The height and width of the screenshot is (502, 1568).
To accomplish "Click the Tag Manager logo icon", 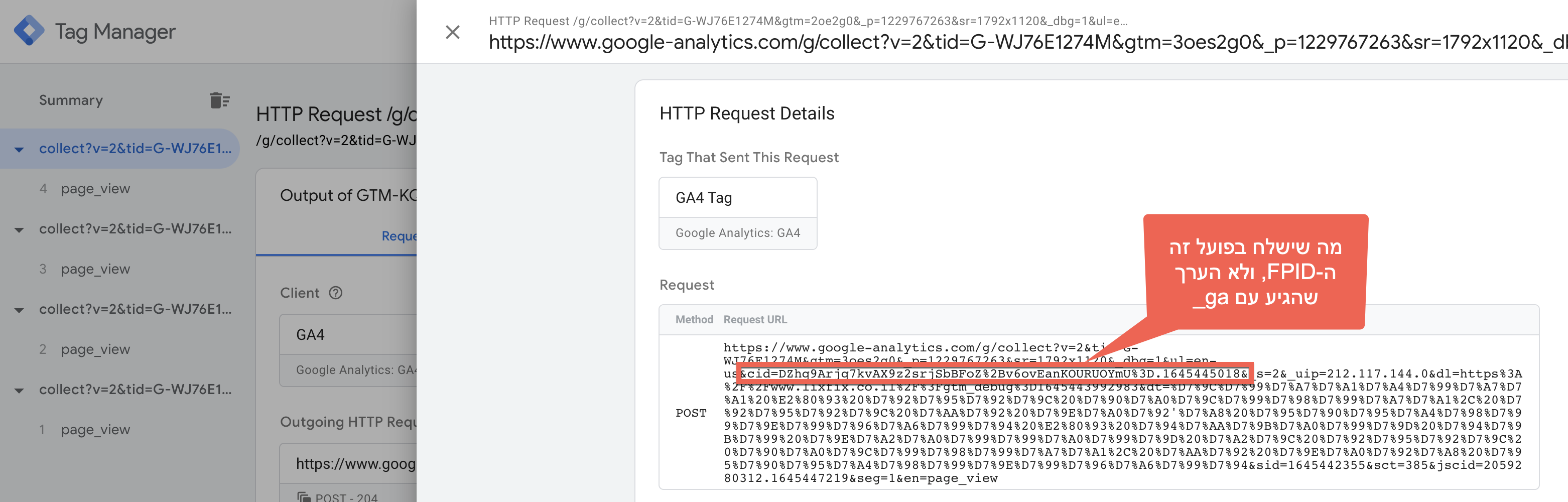I will [29, 31].
